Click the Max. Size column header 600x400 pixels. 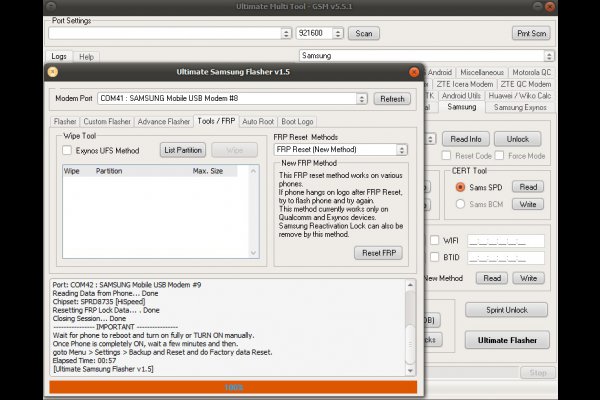[208, 171]
